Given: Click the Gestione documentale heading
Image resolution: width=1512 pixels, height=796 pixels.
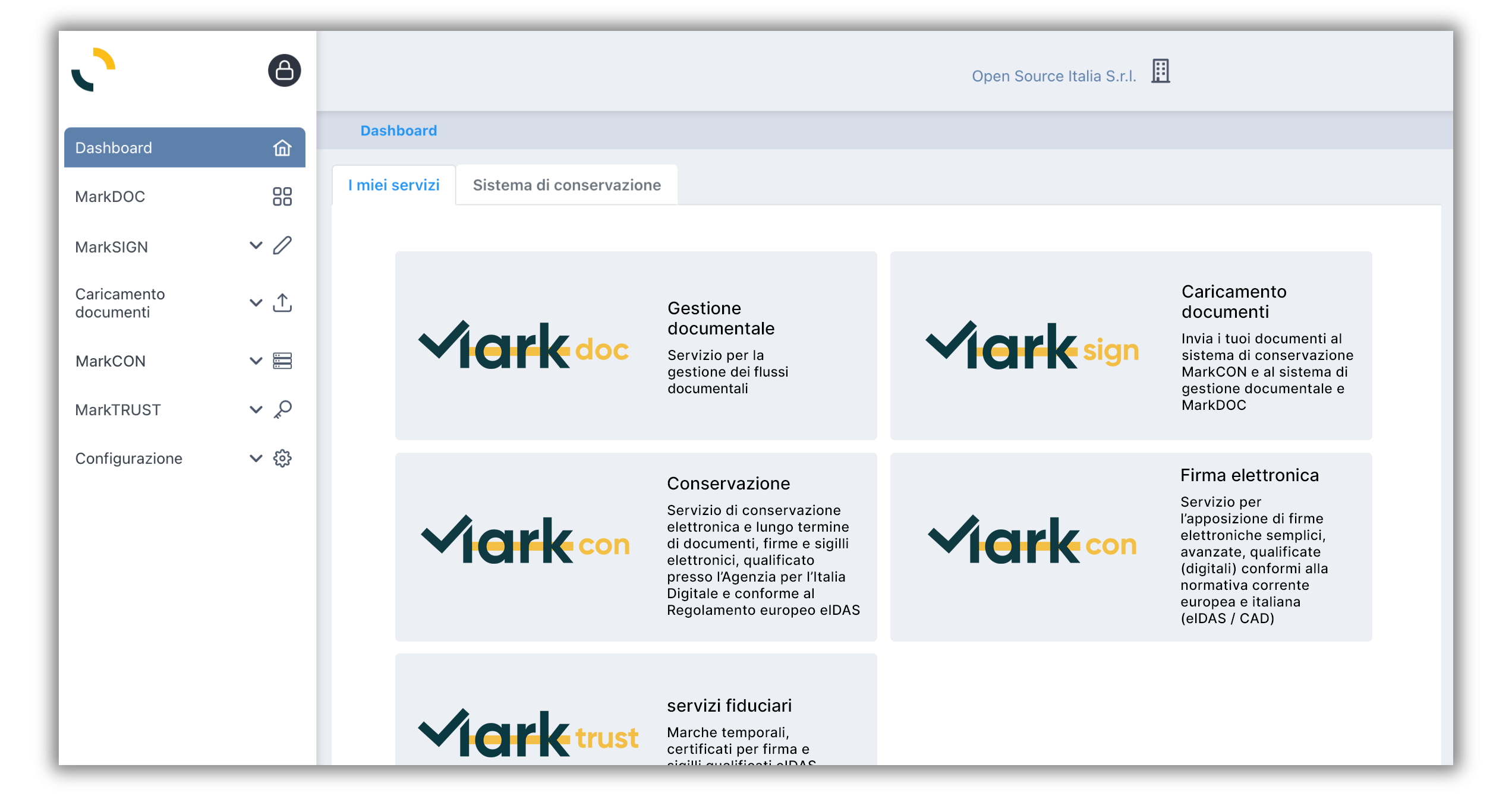Looking at the screenshot, I should (721, 318).
